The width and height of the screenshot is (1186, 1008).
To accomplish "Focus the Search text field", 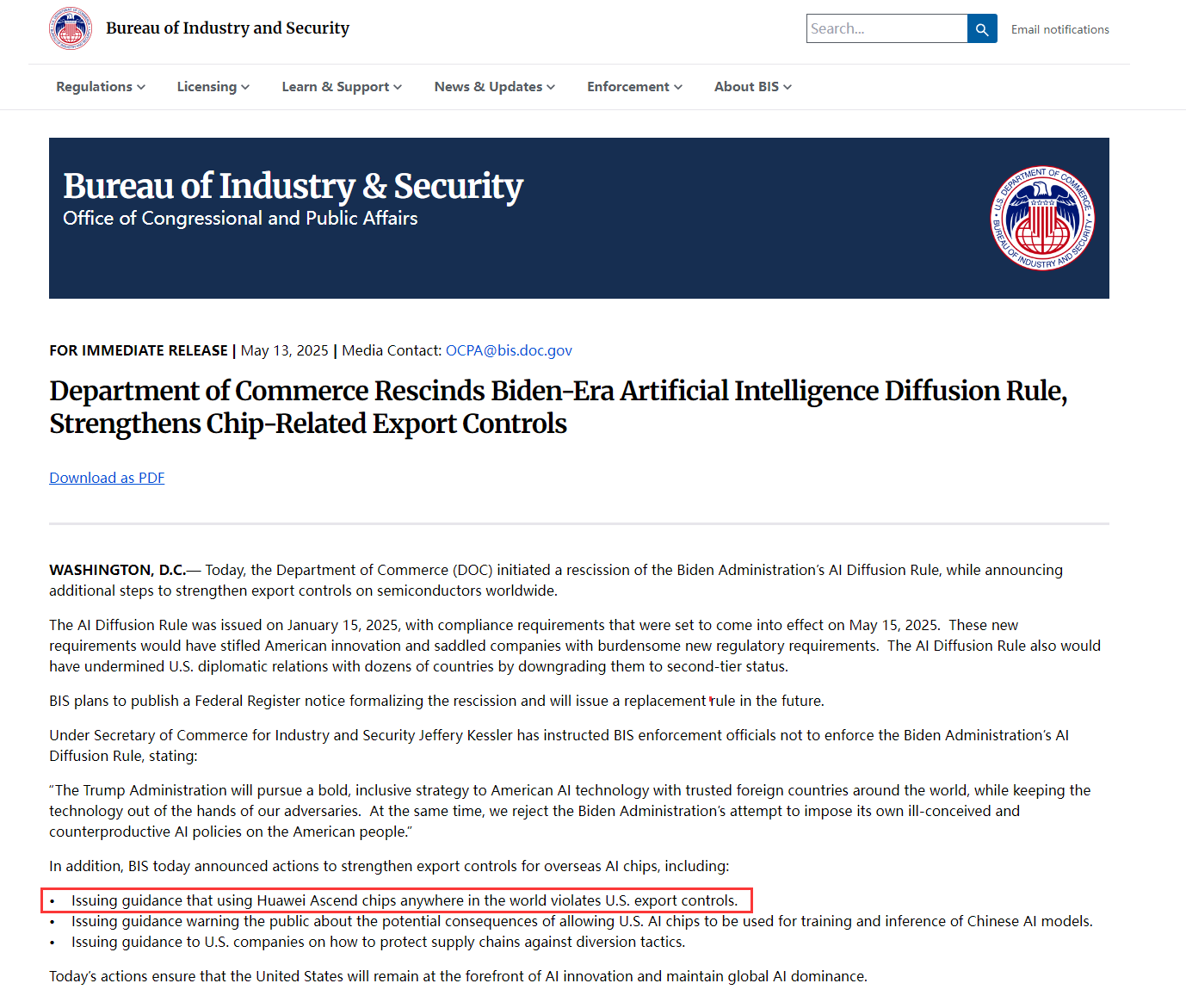I will 886,29.
